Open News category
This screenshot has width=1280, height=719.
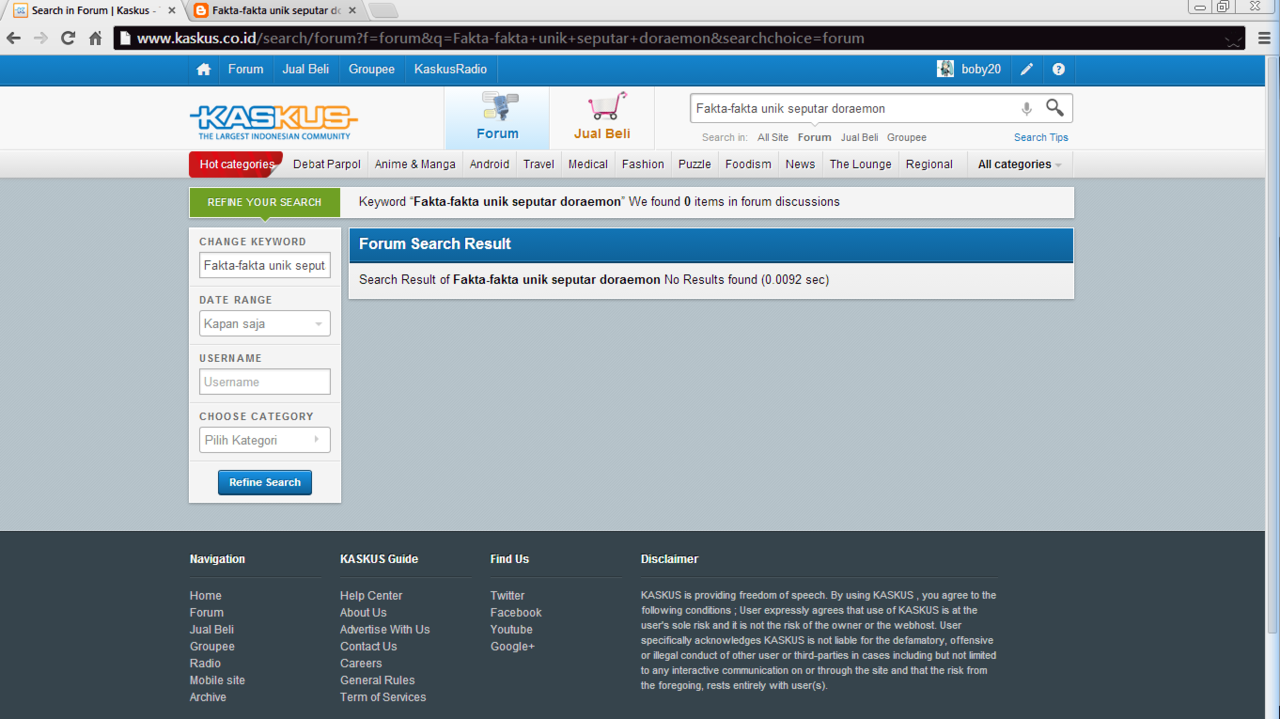(800, 164)
